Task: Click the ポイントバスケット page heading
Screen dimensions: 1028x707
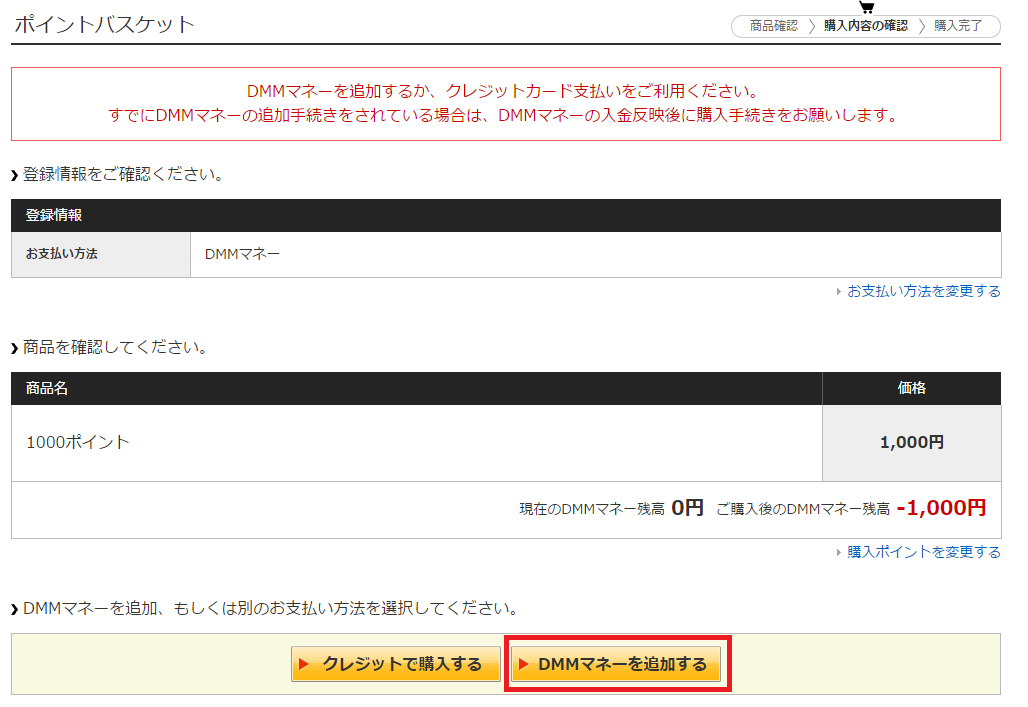Action: 104,25
